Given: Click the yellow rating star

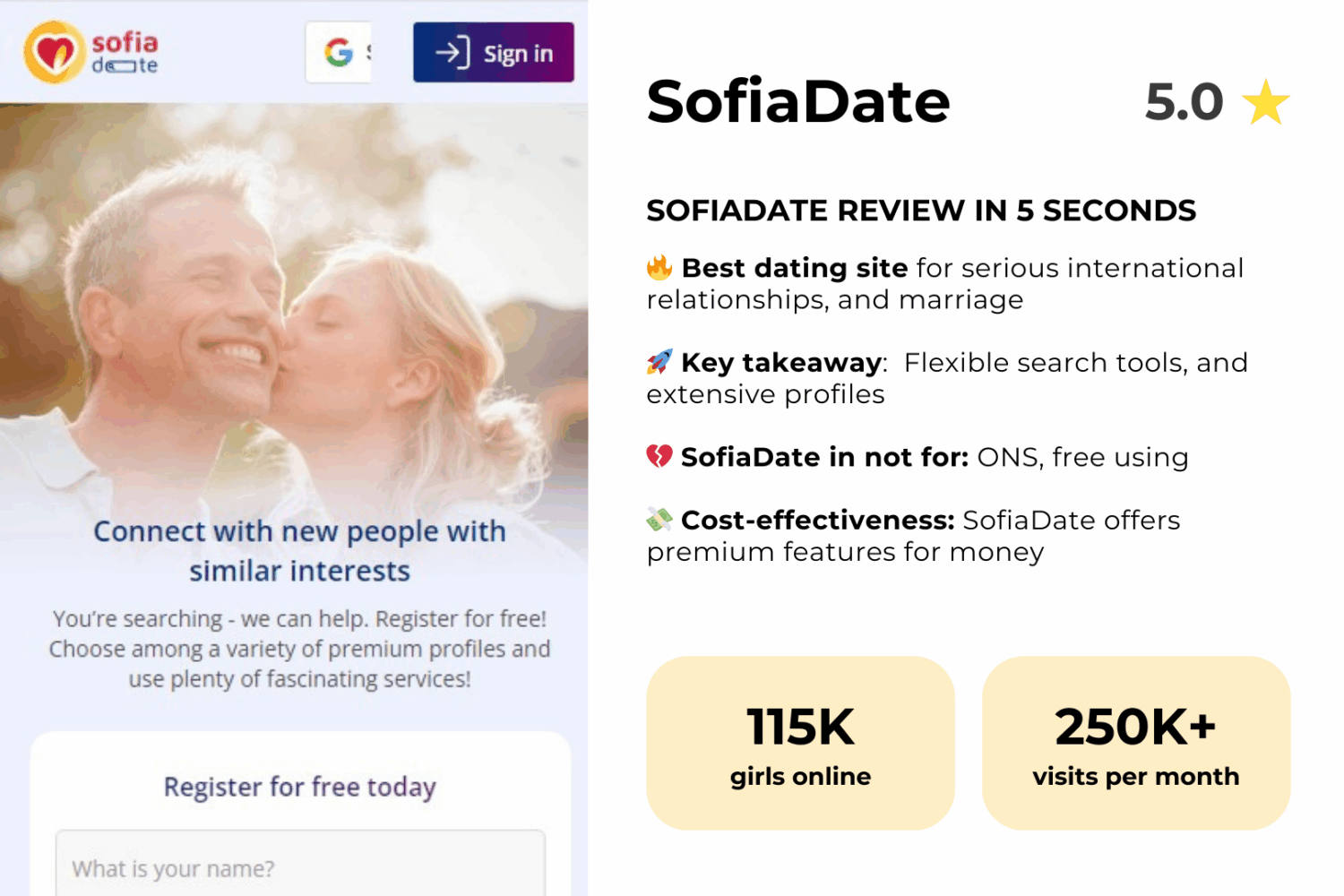Looking at the screenshot, I should pos(1266,102).
